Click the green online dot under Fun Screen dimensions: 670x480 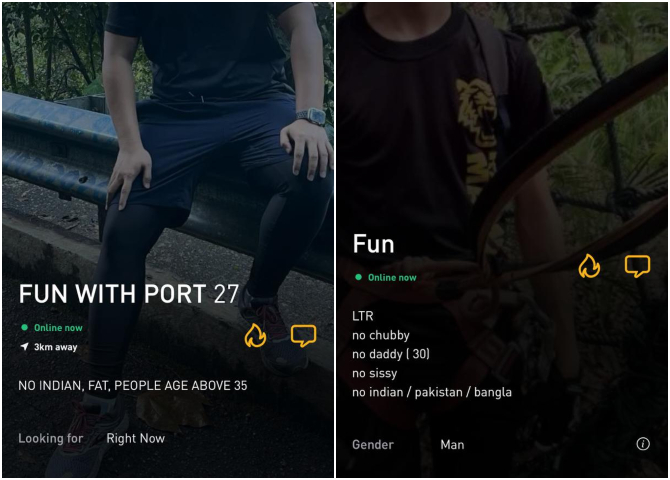click(359, 277)
